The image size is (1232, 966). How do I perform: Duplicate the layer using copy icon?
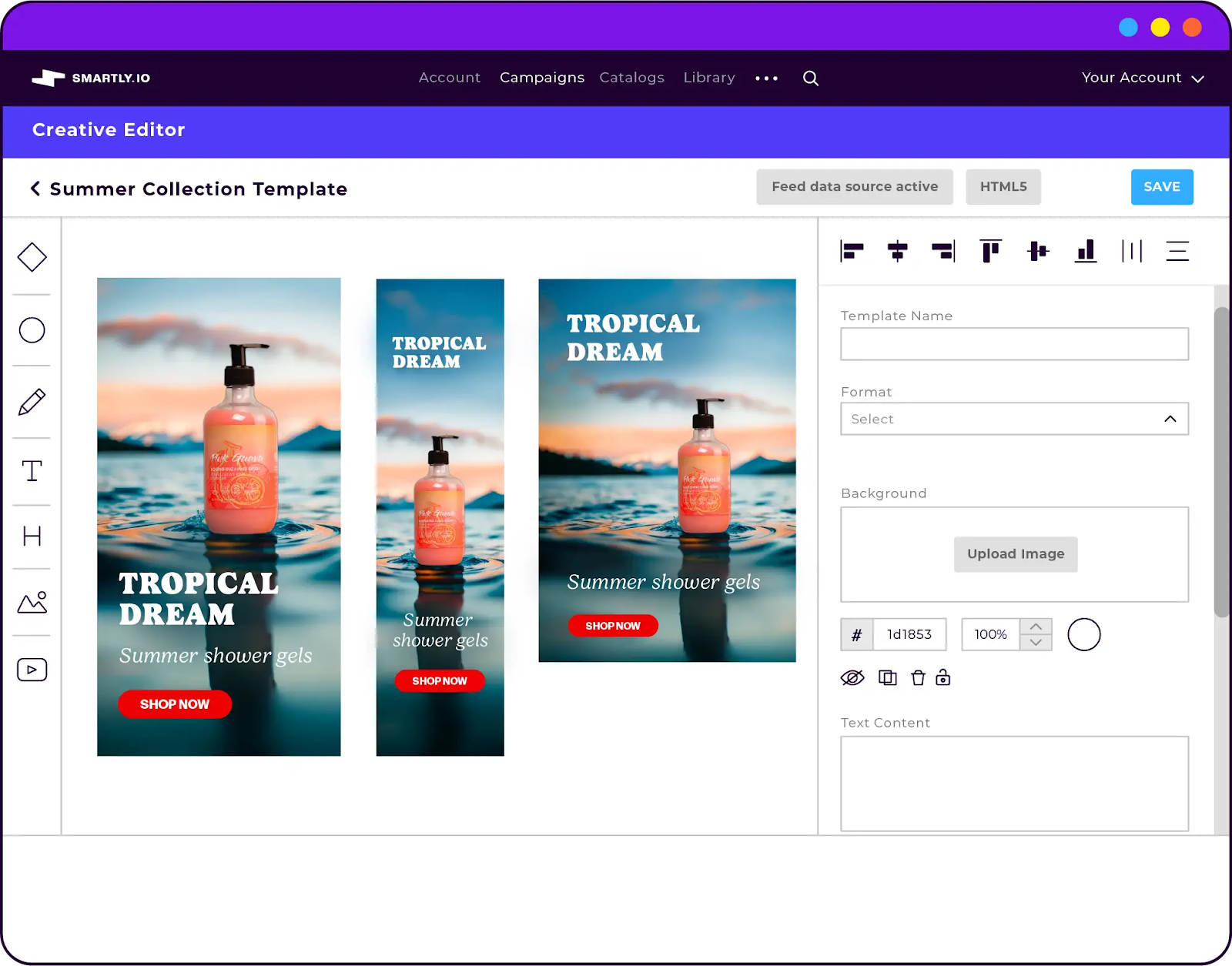tap(888, 678)
